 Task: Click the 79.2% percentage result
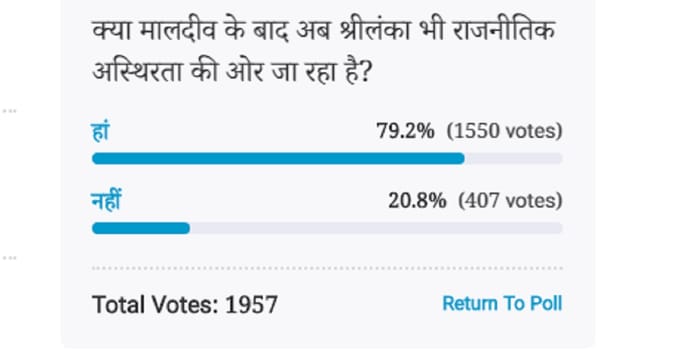tap(405, 131)
